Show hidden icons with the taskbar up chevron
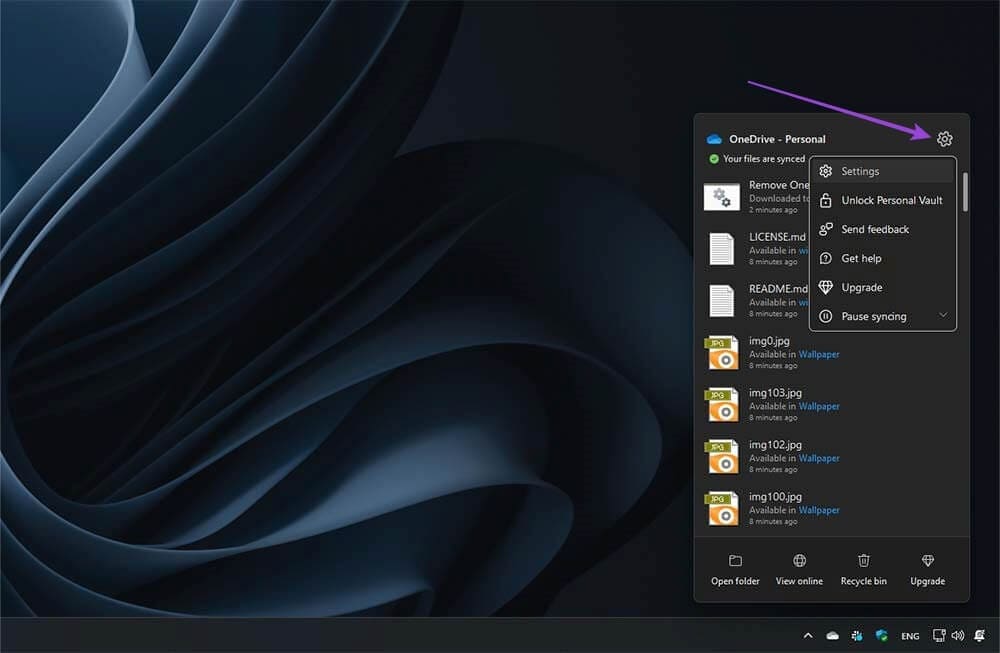The height and width of the screenshot is (653, 1000). pos(808,636)
